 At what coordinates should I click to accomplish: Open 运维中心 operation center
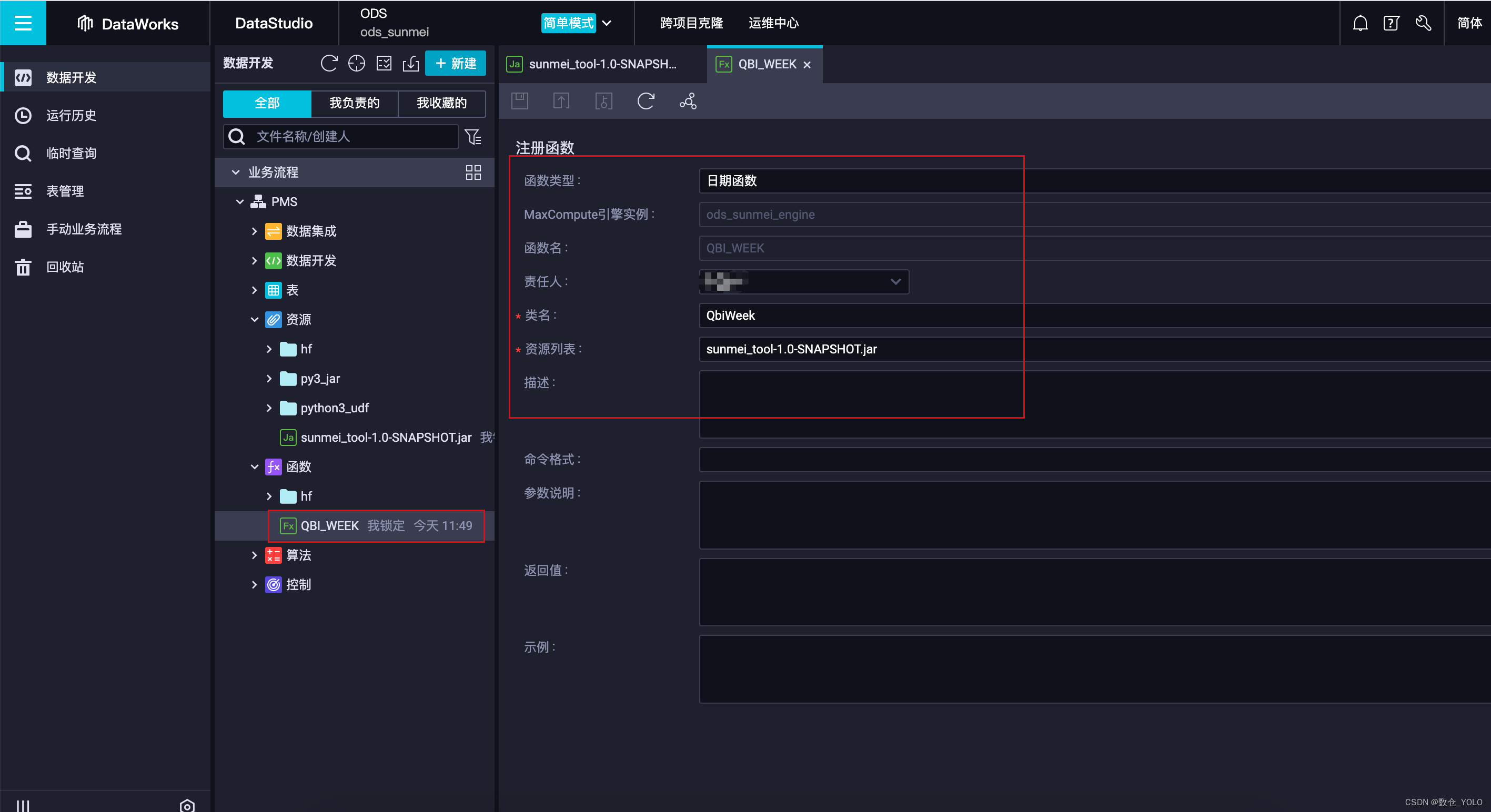tap(773, 23)
